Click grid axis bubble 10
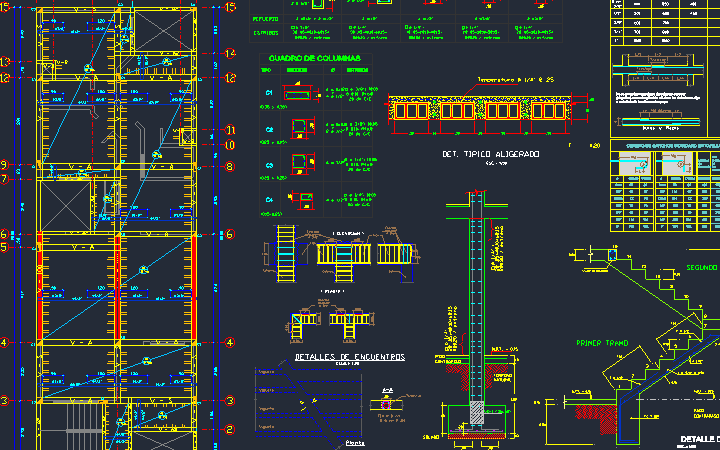720x450 pixels. [230, 145]
